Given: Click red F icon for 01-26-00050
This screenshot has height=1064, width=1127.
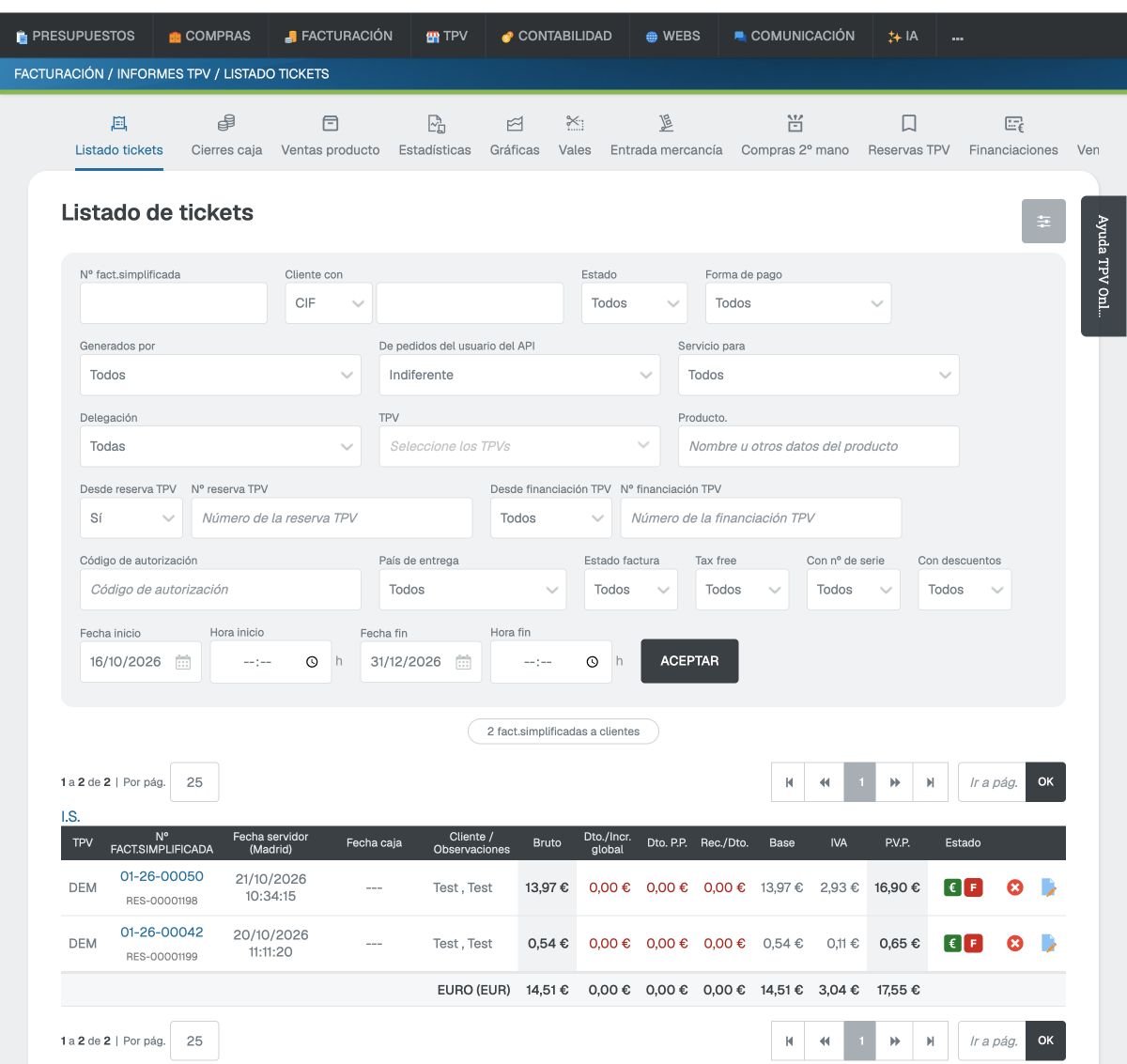Looking at the screenshot, I should pos(973,887).
